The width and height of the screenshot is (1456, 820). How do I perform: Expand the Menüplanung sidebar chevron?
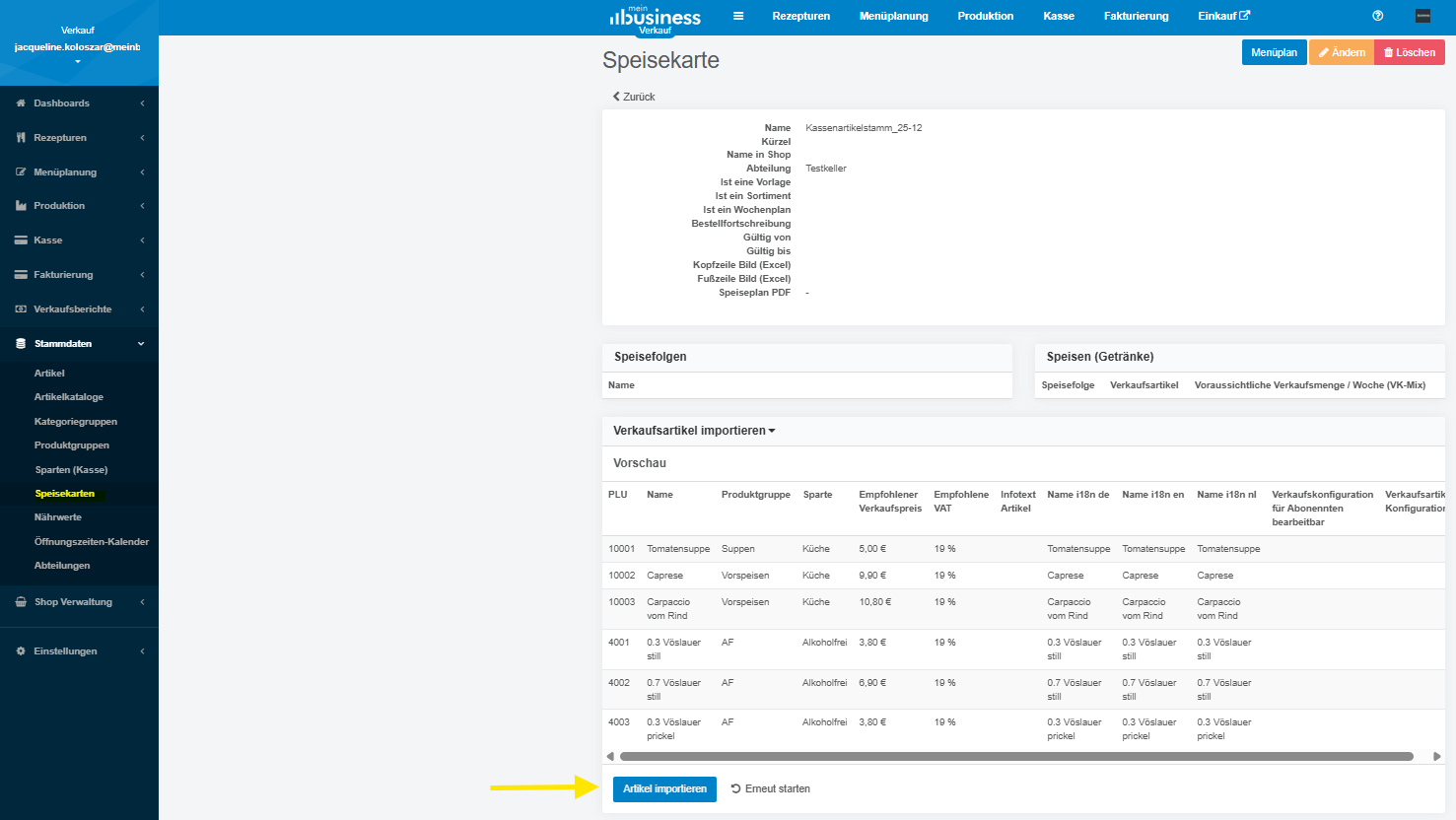[142, 172]
